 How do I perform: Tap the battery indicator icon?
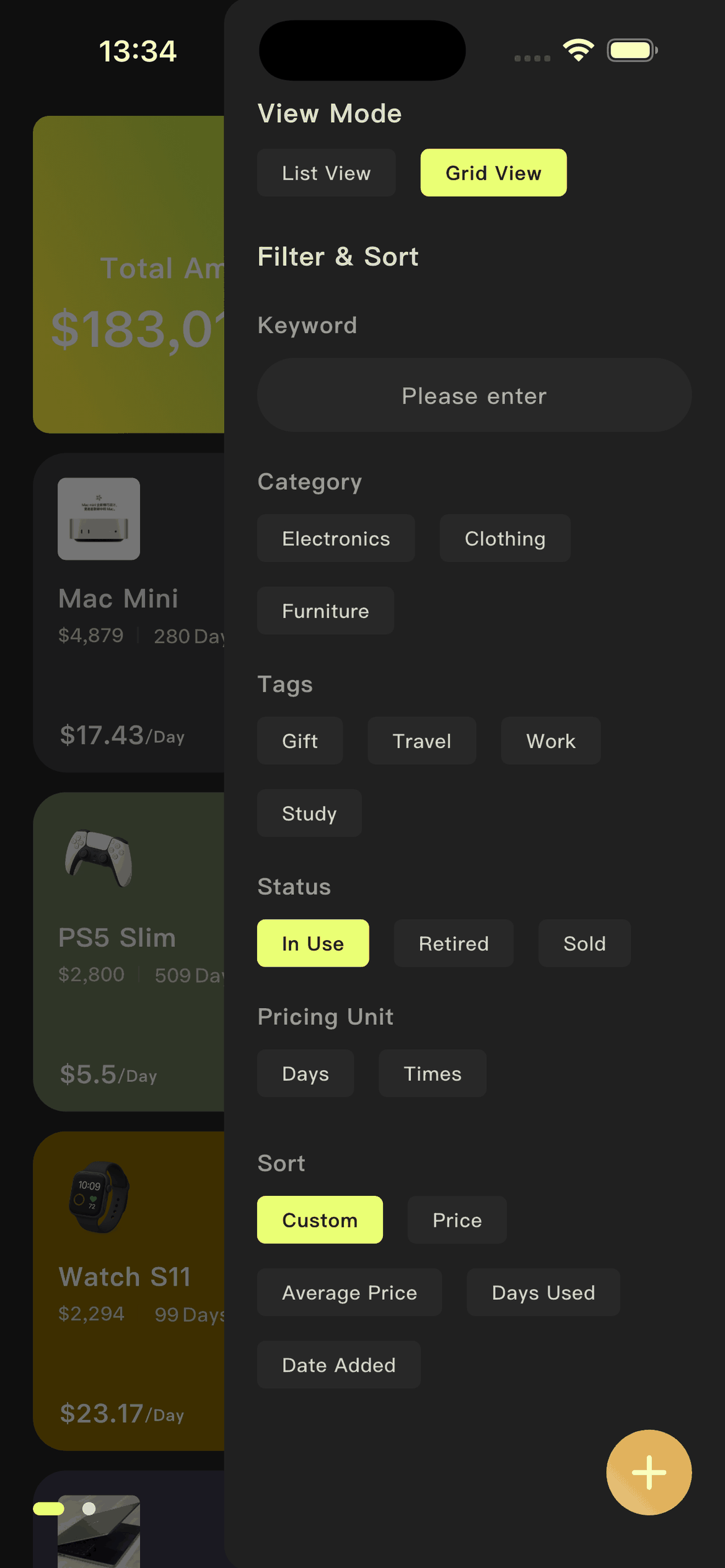point(632,50)
